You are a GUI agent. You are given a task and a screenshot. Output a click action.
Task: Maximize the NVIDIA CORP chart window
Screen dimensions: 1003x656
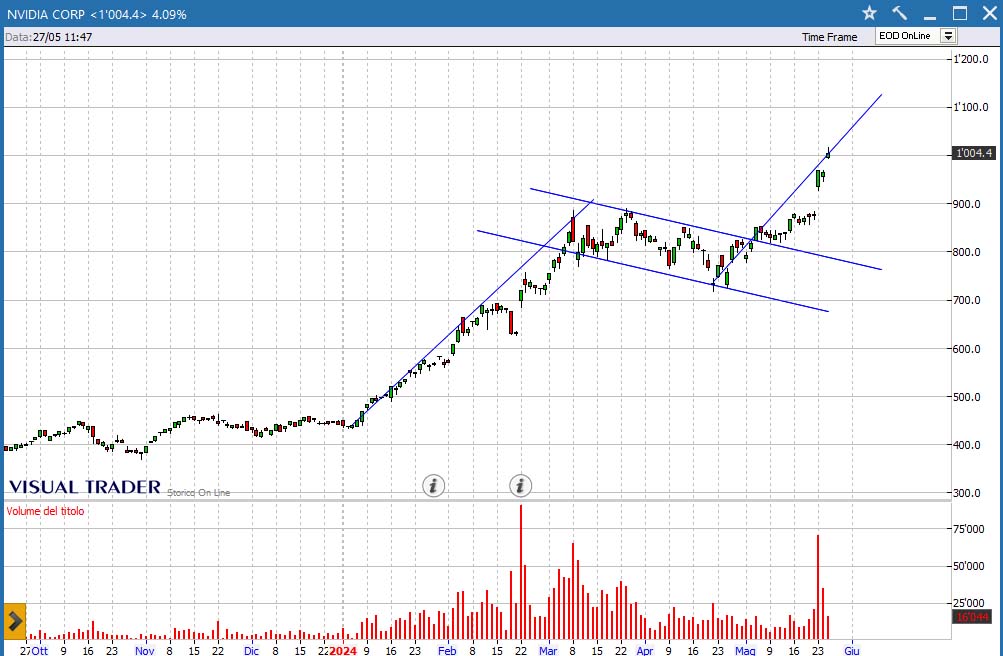pos(960,13)
